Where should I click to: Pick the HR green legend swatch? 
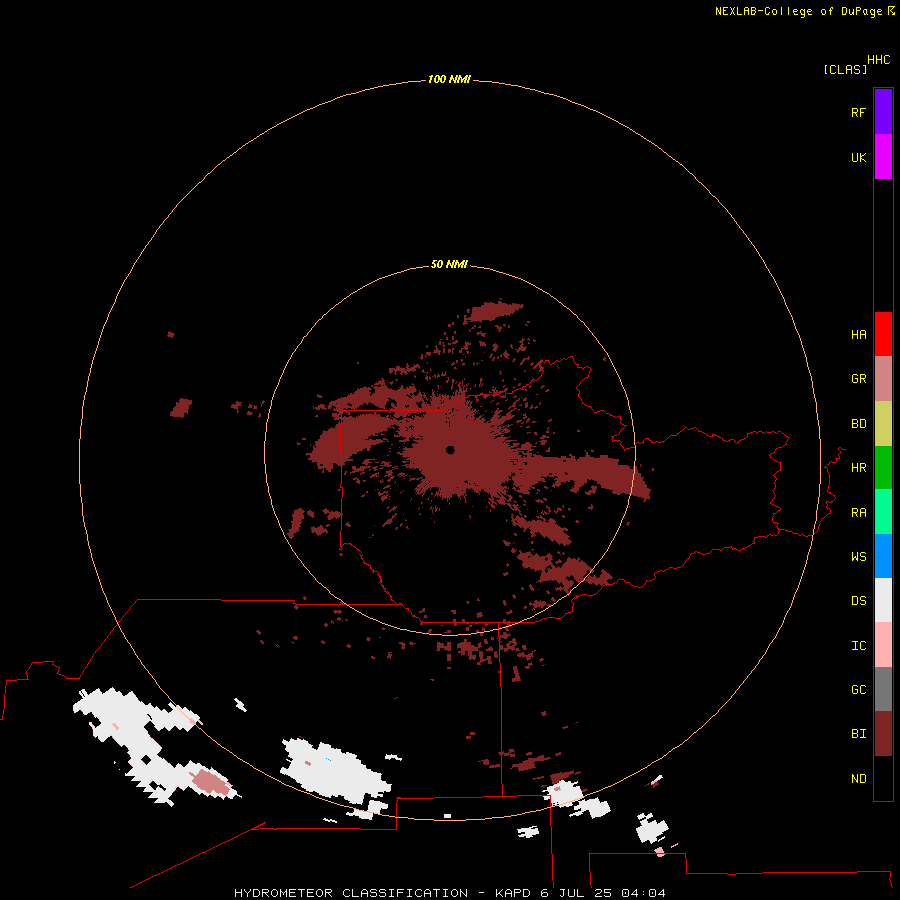pyautogui.click(x=883, y=468)
